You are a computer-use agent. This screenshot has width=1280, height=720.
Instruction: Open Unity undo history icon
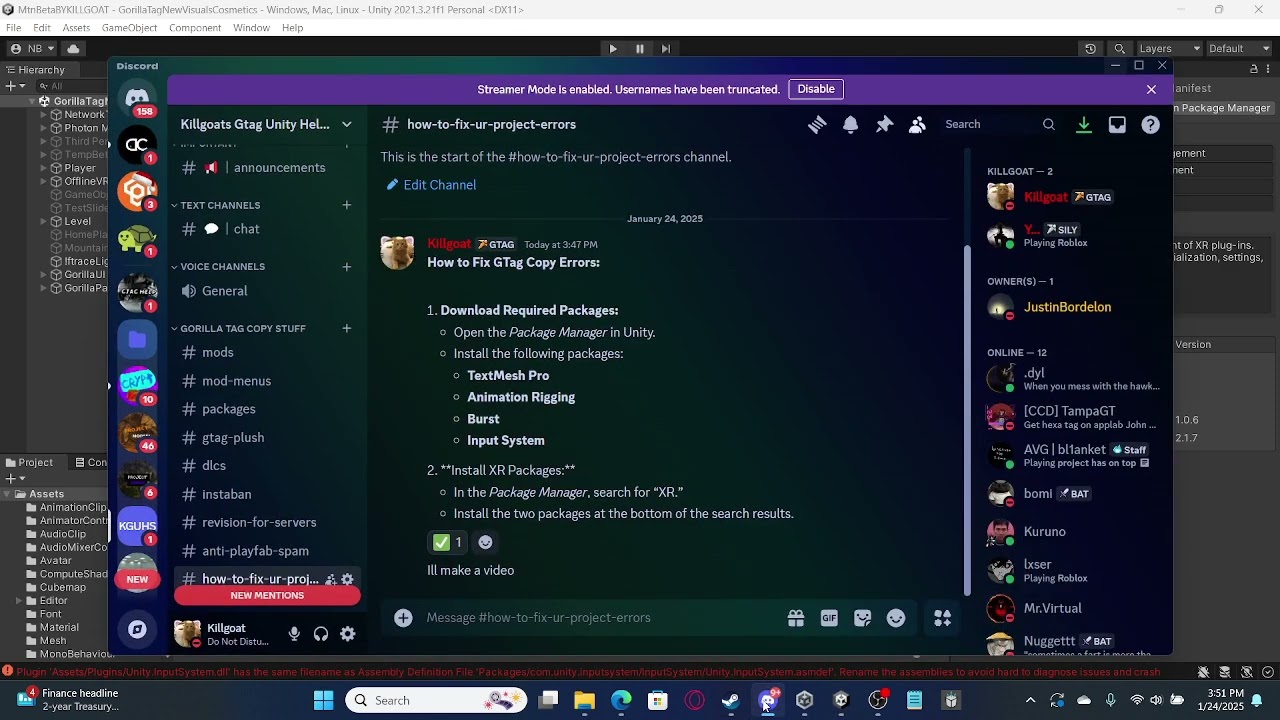pos(1090,48)
